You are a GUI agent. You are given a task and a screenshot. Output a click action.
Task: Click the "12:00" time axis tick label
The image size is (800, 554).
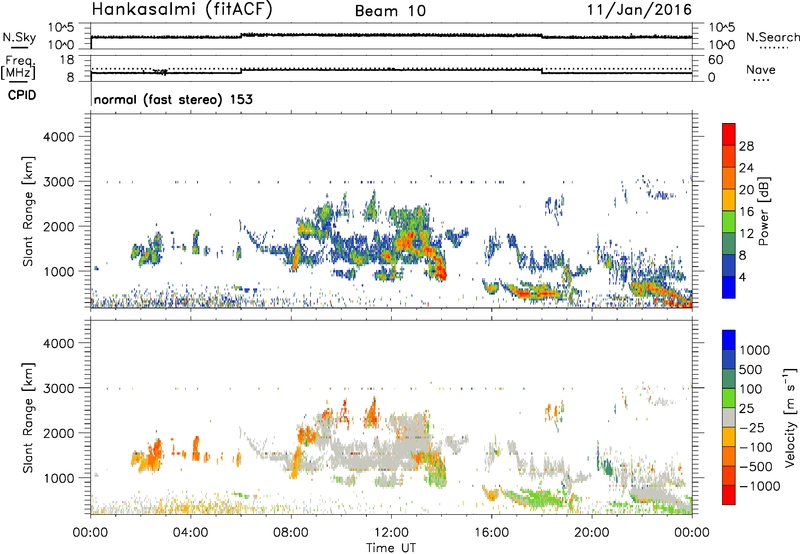point(391,533)
